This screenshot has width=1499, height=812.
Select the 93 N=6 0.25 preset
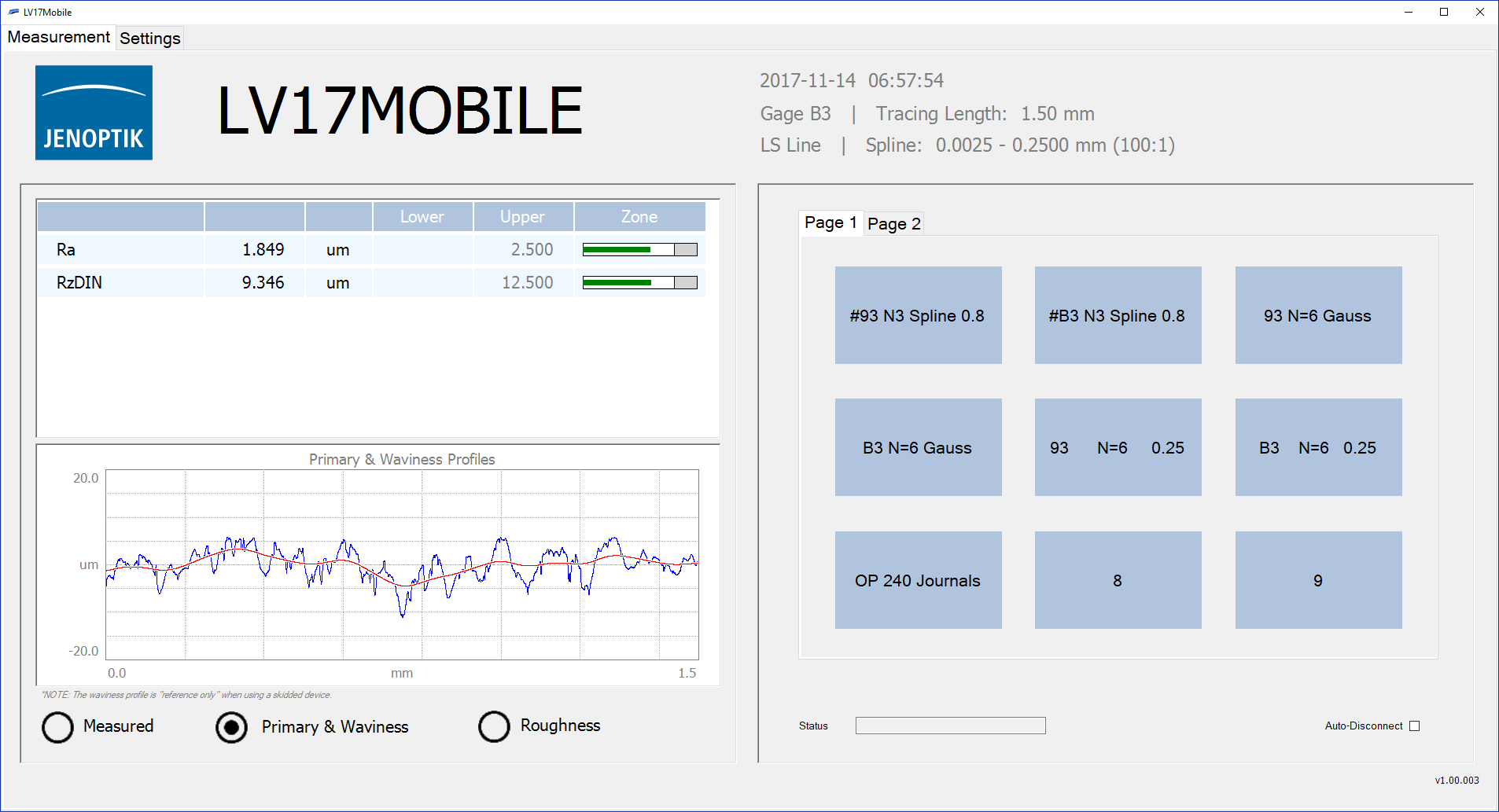1118,447
